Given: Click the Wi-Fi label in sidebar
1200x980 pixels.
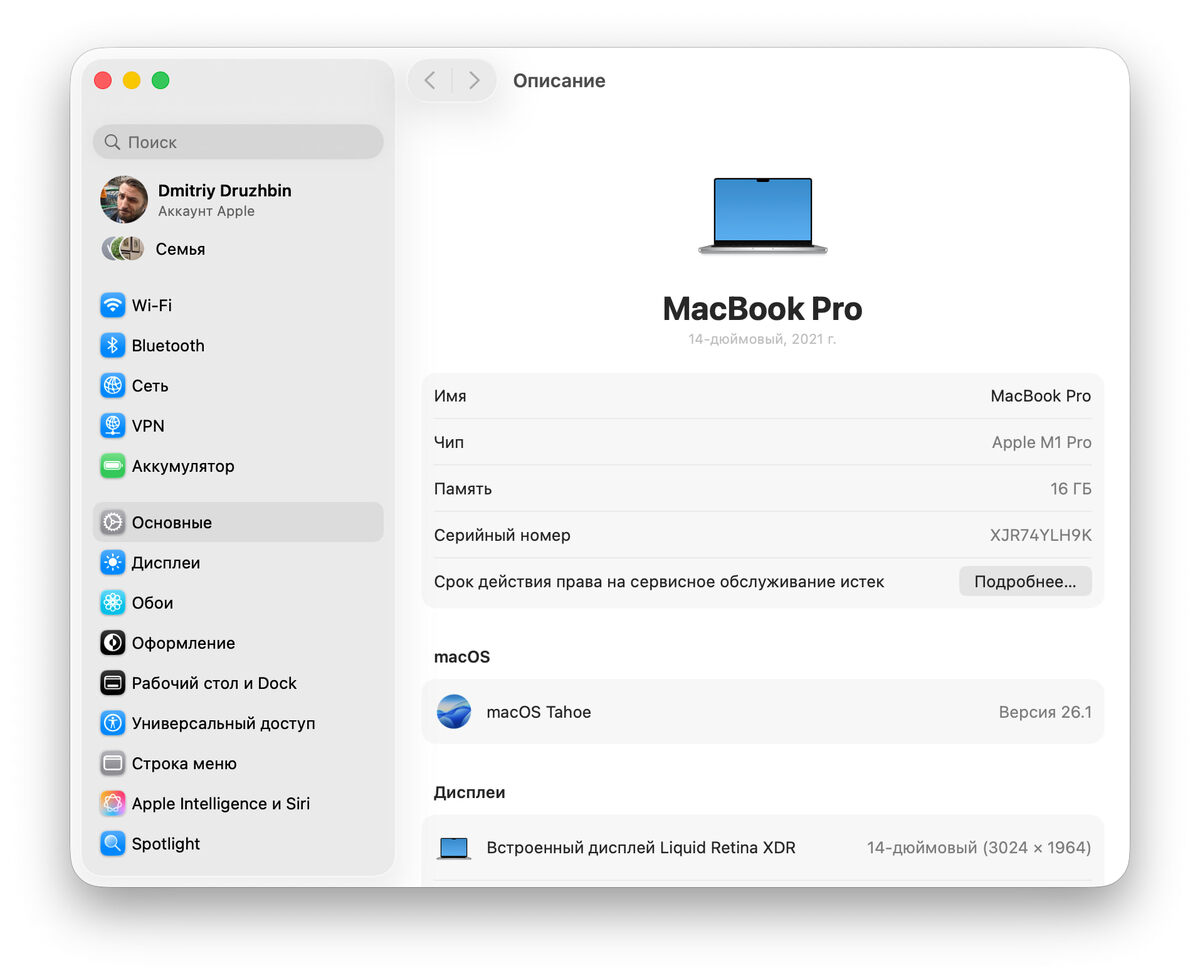Looking at the screenshot, I should point(152,305).
